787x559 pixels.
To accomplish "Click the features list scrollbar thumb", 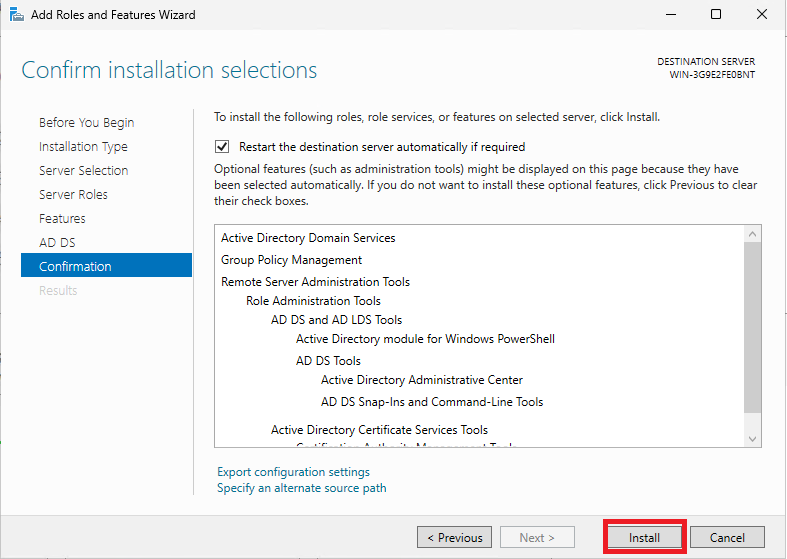I will point(752,327).
